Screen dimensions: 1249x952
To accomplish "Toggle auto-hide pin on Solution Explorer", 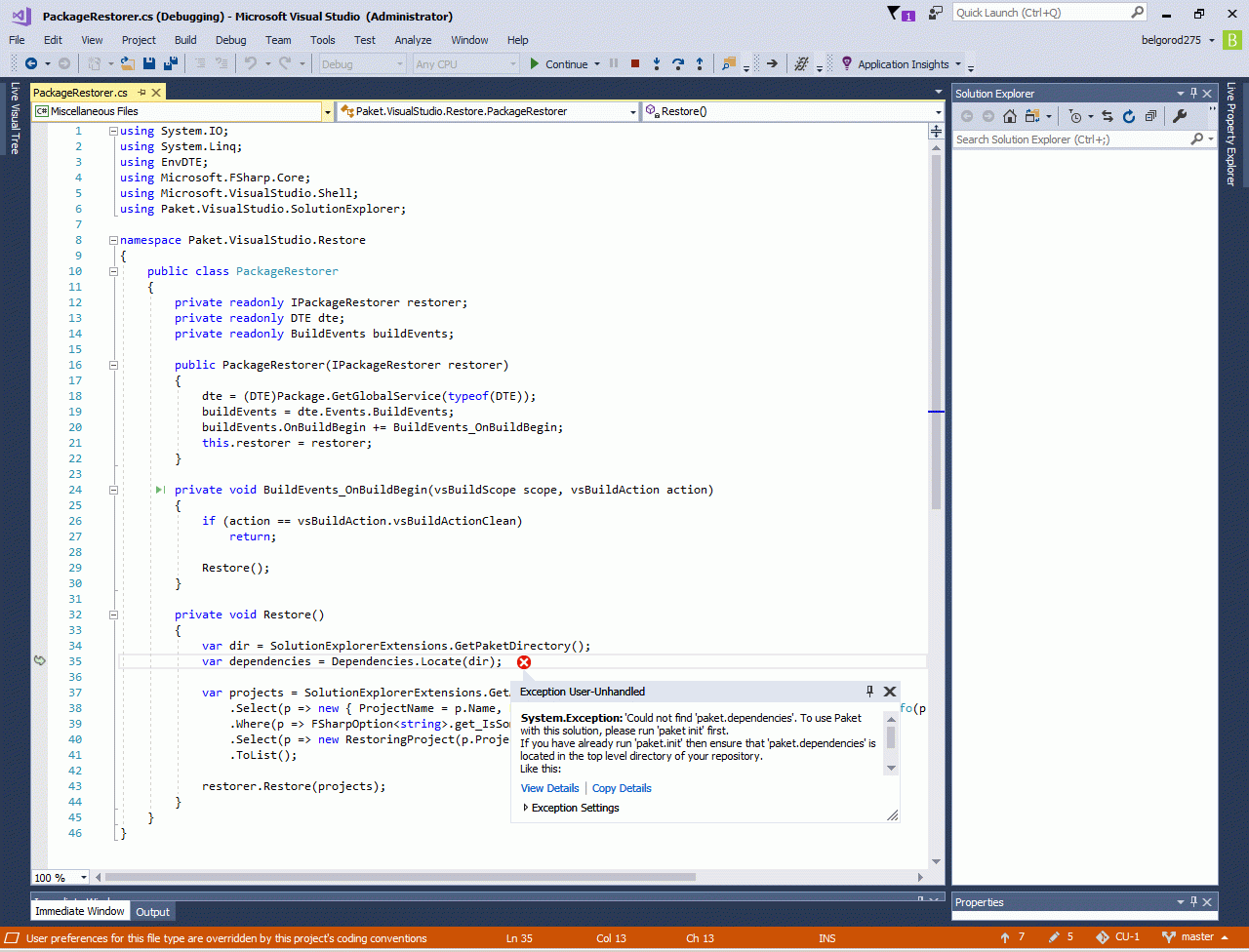I will pyautogui.click(x=1192, y=94).
